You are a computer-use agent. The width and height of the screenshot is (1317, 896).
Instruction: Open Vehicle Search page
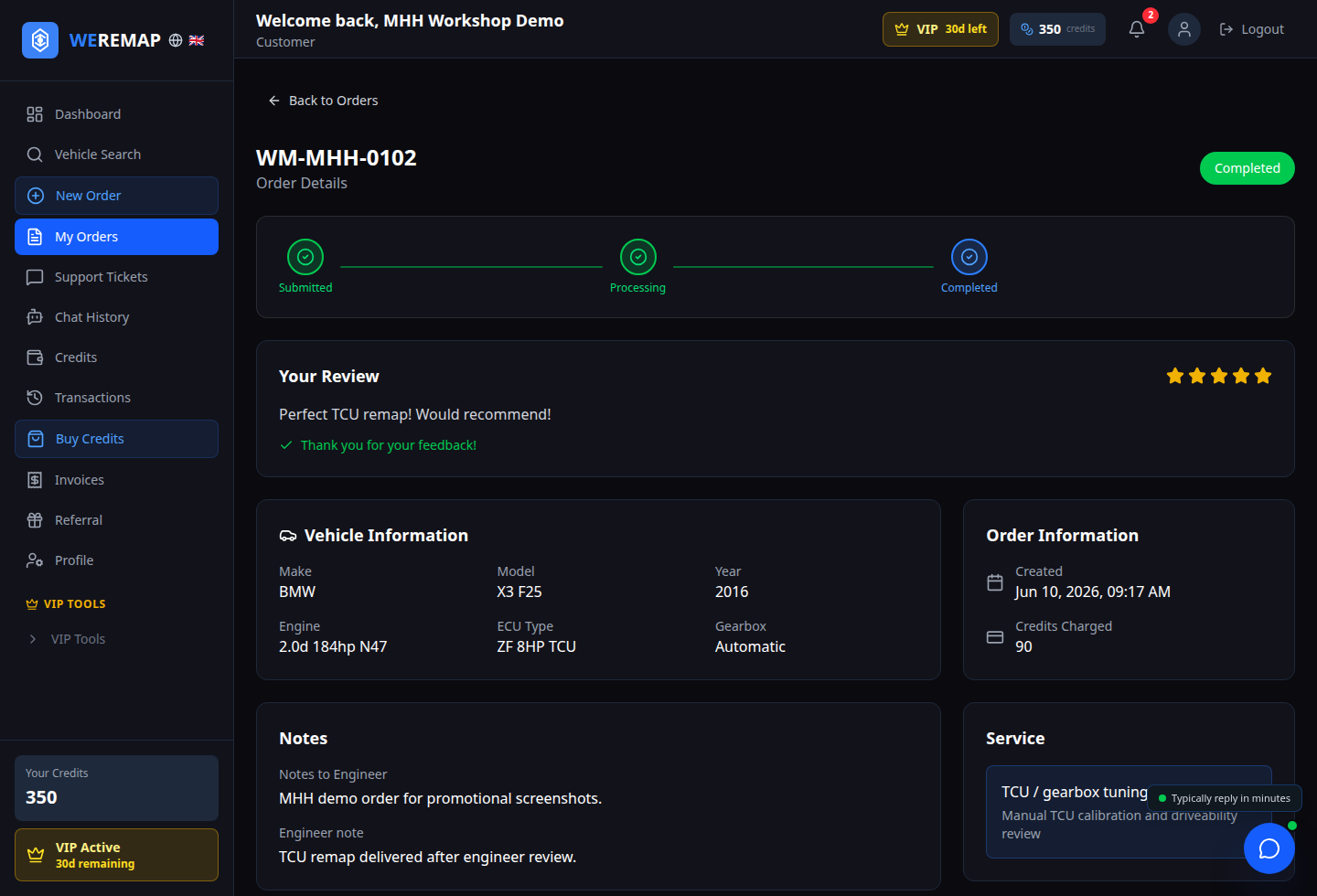[x=116, y=155]
